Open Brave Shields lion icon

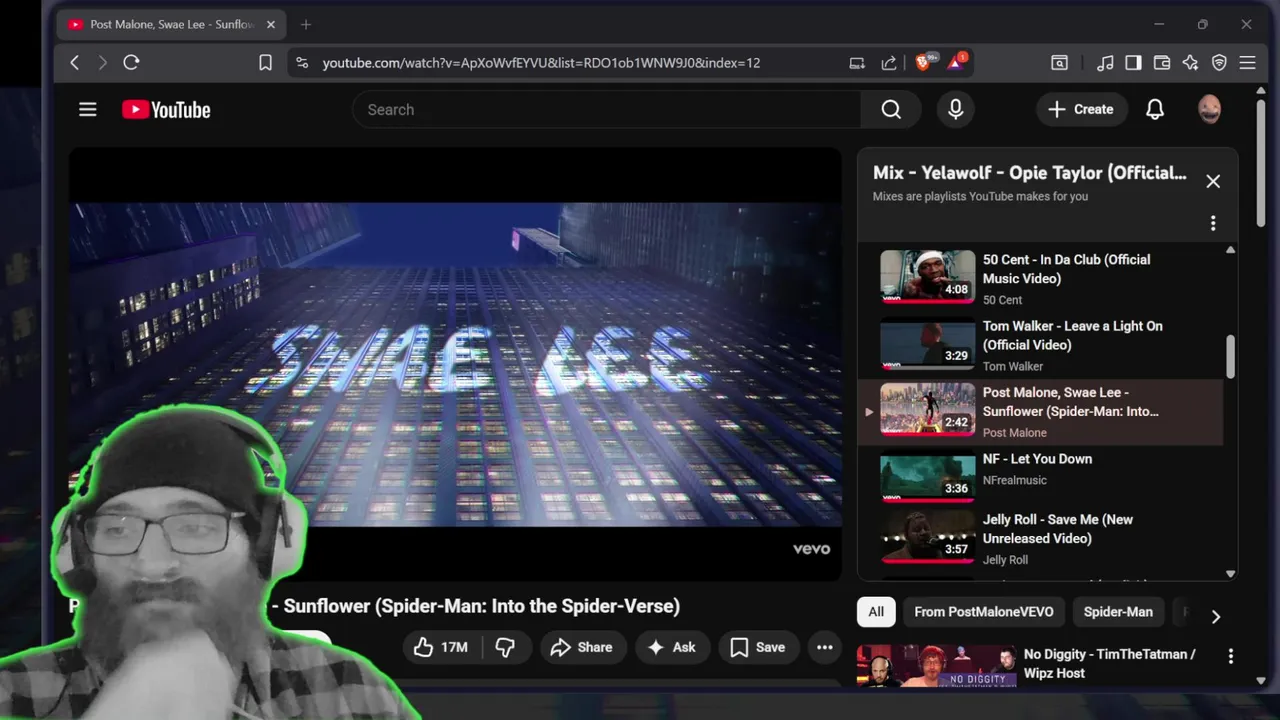(x=924, y=62)
